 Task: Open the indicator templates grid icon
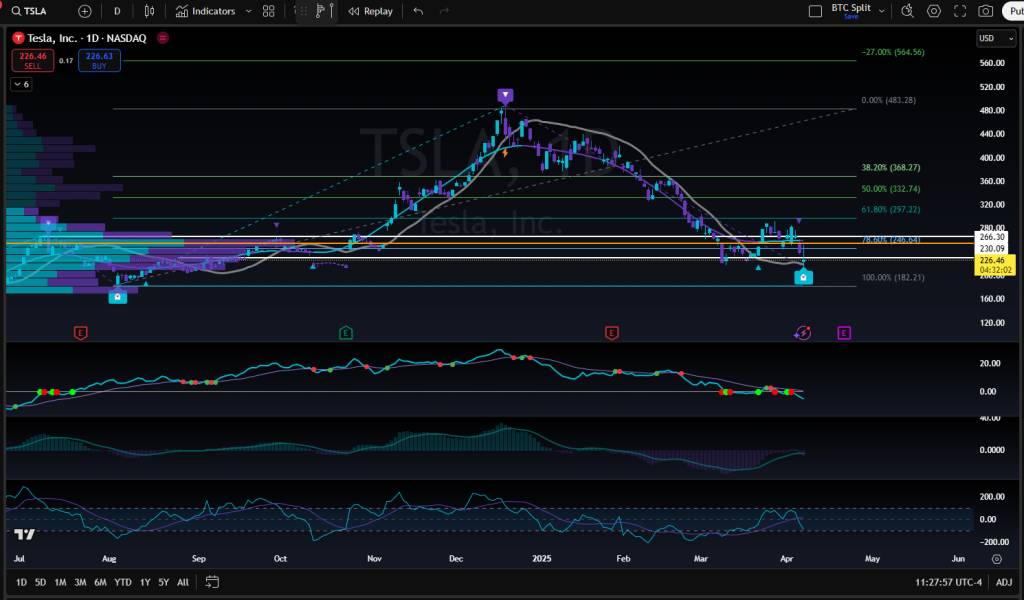(x=268, y=11)
